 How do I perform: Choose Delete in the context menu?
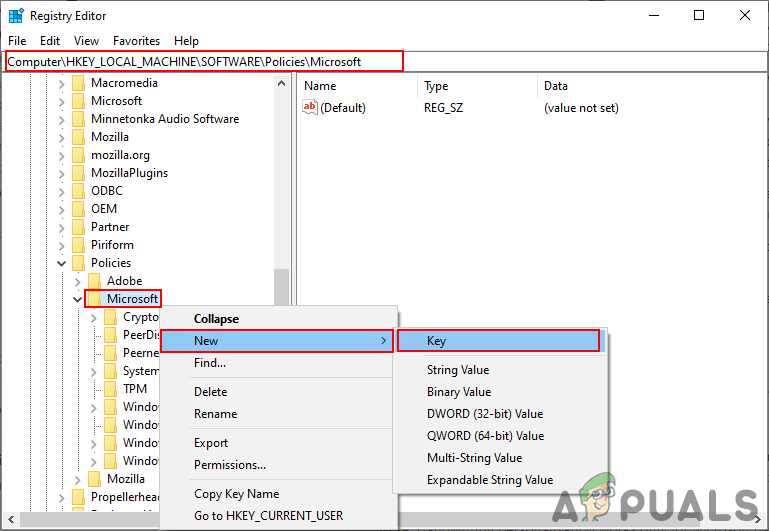tap(278, 392)
